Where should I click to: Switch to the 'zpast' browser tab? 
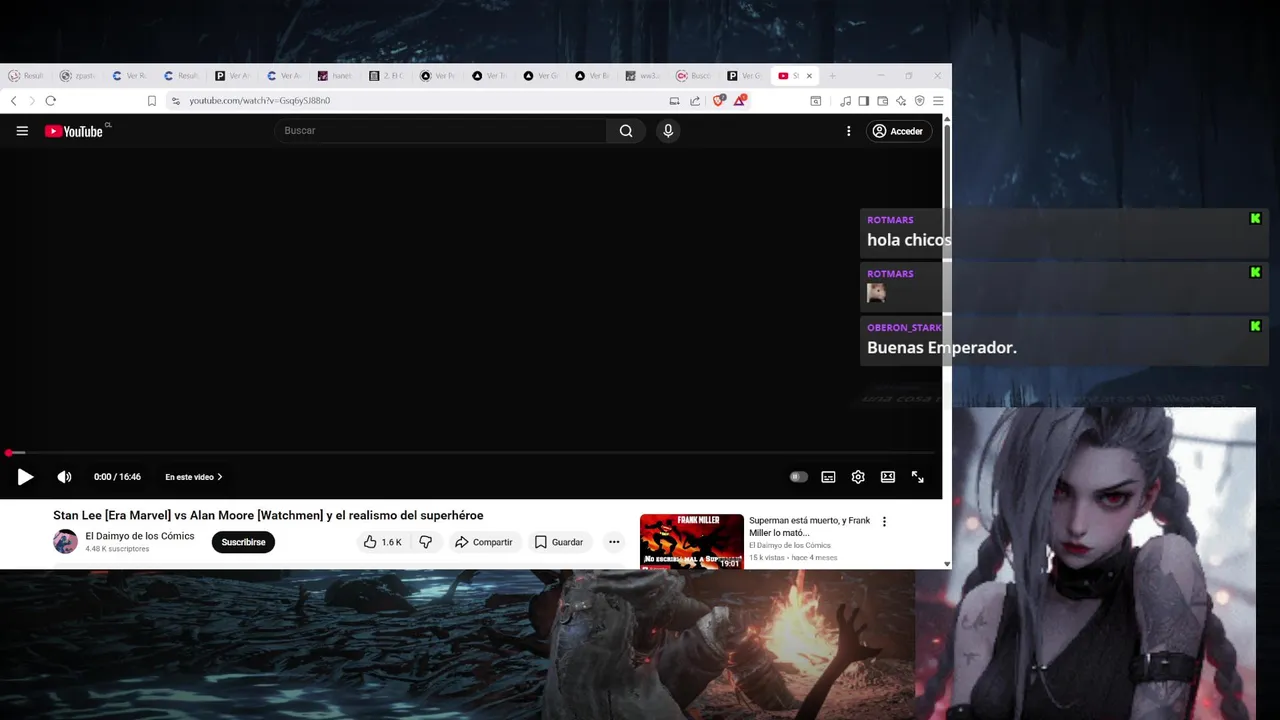tap(77, 76)
